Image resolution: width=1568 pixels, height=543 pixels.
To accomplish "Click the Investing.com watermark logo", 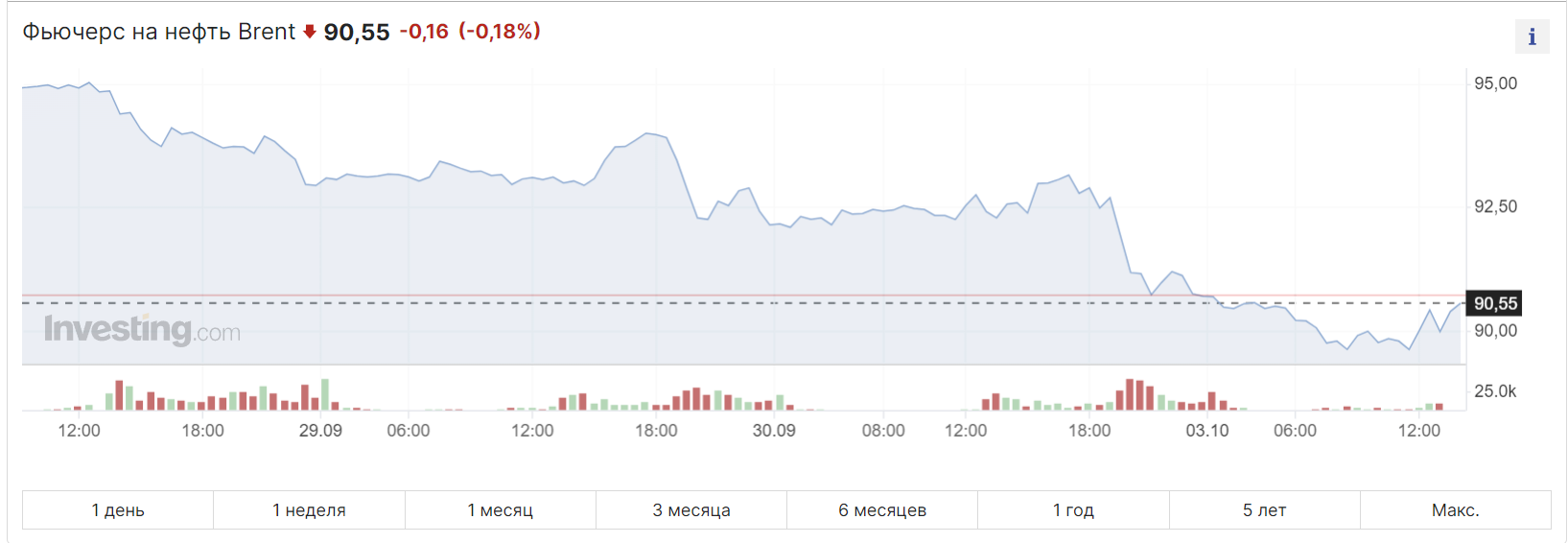I will coord(142,329).
